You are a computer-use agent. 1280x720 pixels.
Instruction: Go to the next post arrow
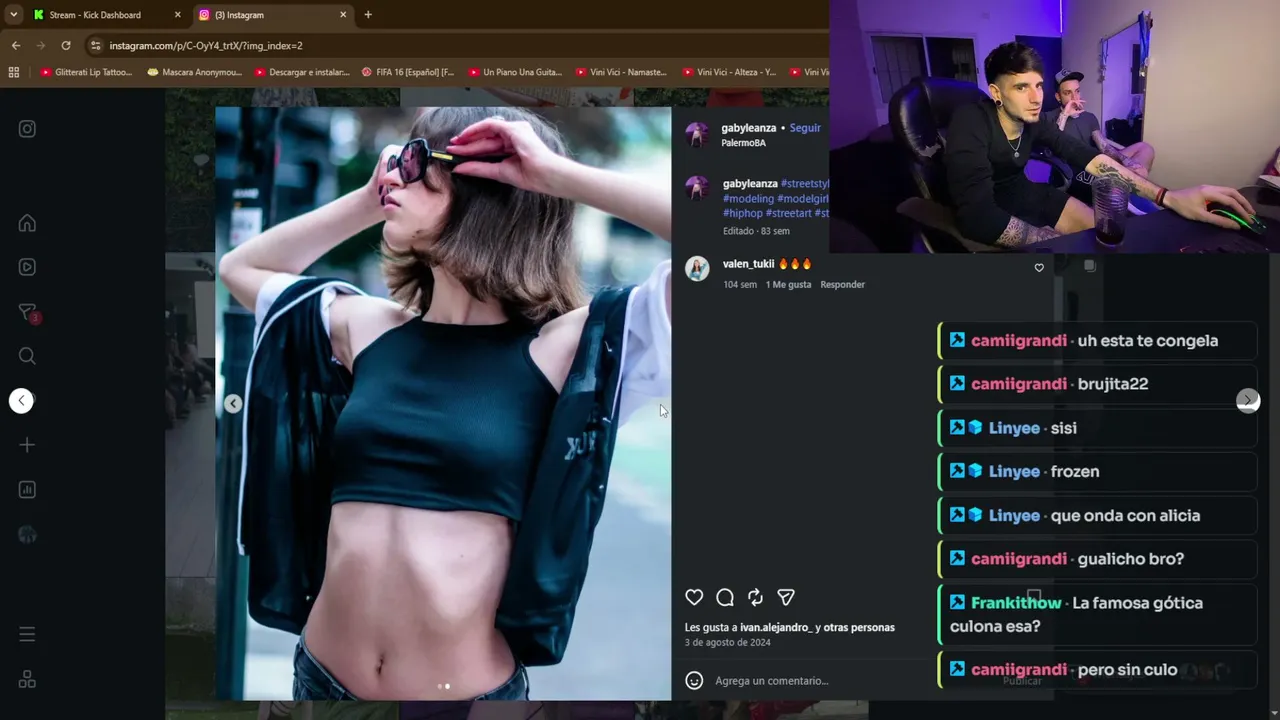(x=1248, y=400)
